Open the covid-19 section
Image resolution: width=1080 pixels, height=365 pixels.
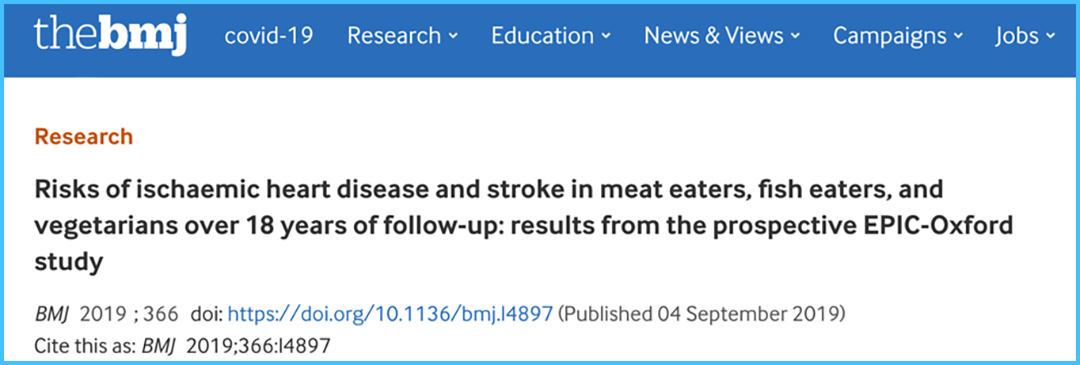(x=269, y=36)
